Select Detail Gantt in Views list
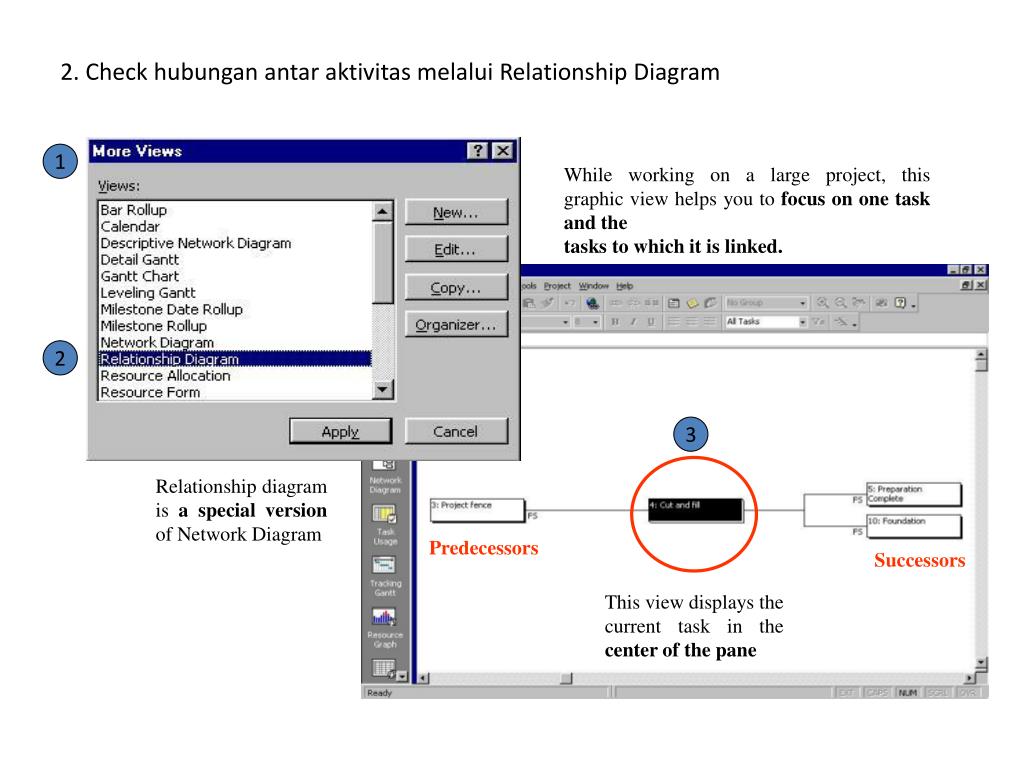 [235, 260]
